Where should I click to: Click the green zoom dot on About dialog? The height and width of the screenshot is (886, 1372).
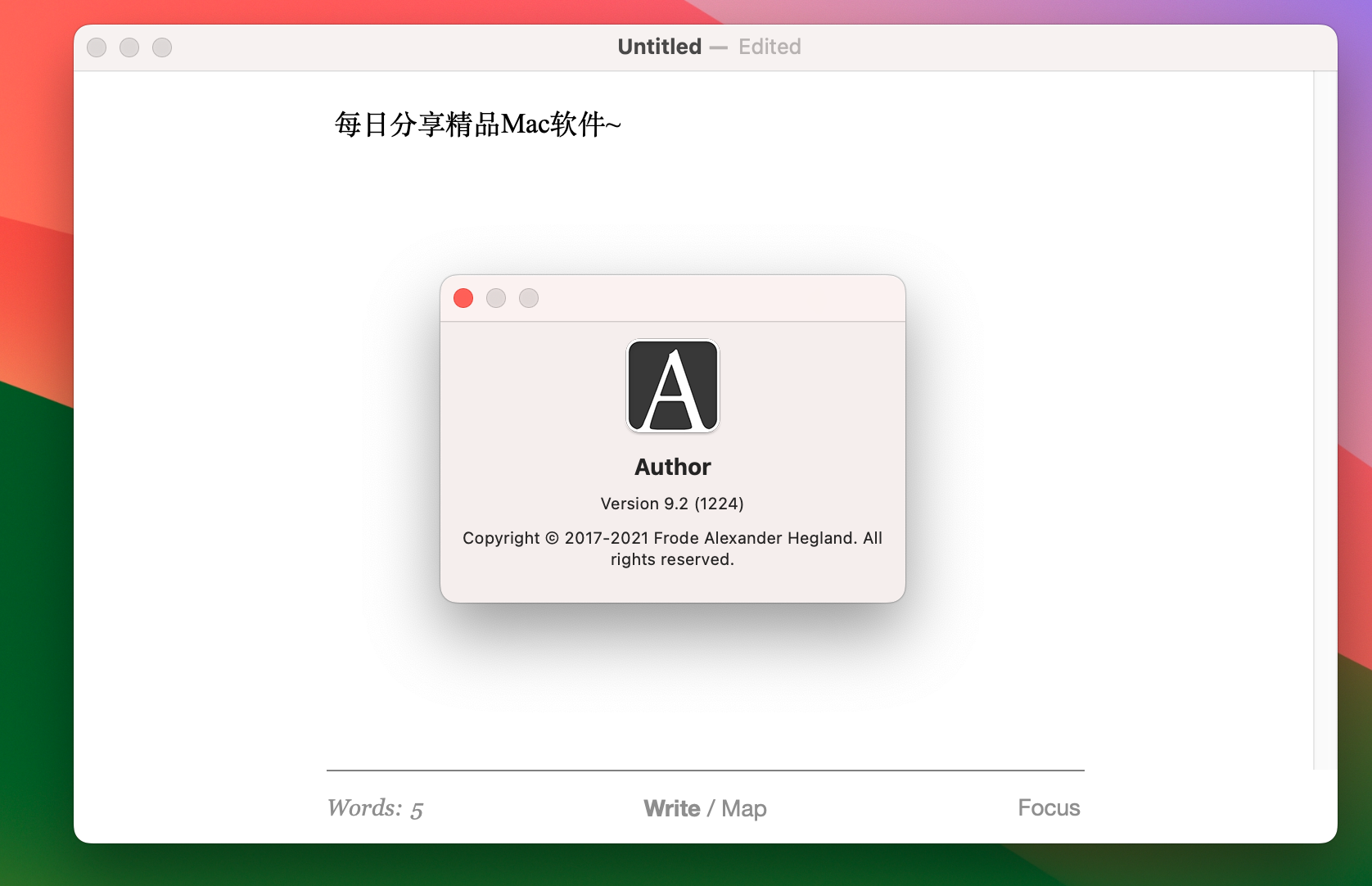tap(529, 298)
